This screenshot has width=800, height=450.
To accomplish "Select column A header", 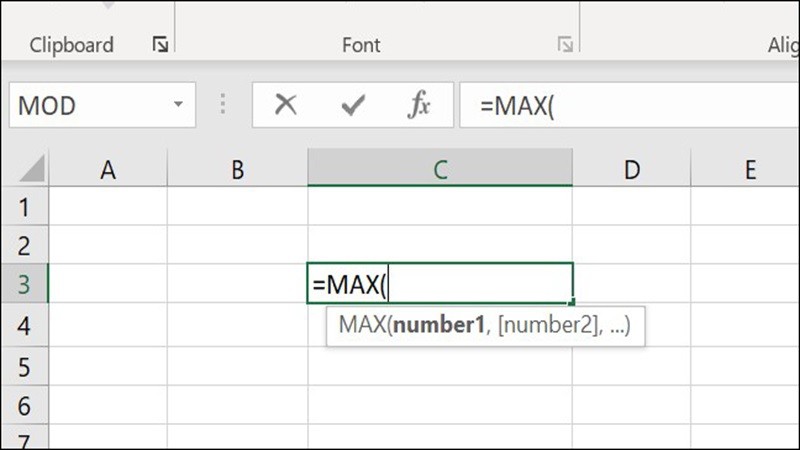I will click(x=108, y=169).
